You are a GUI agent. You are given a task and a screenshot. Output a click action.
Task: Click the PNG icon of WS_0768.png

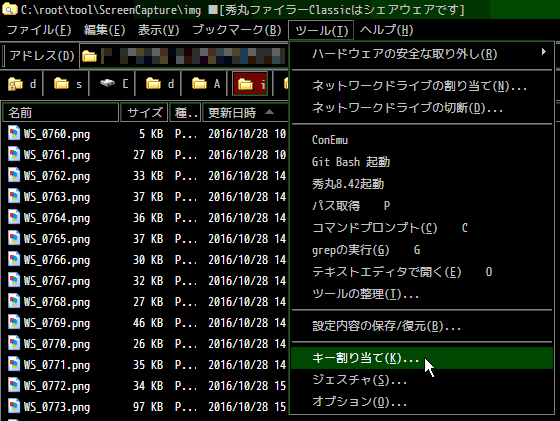(14, 301)
